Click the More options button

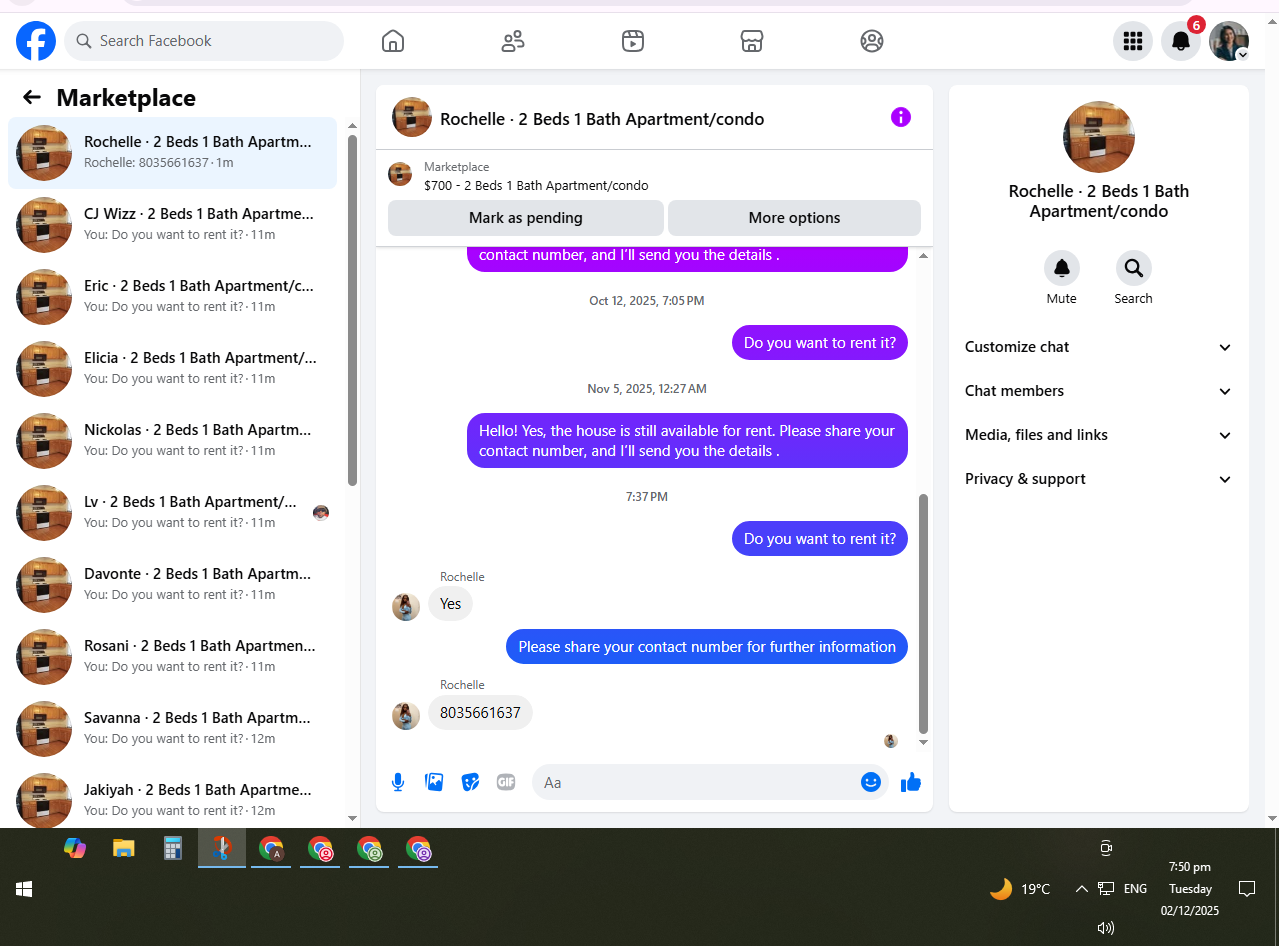click(794, 218)
